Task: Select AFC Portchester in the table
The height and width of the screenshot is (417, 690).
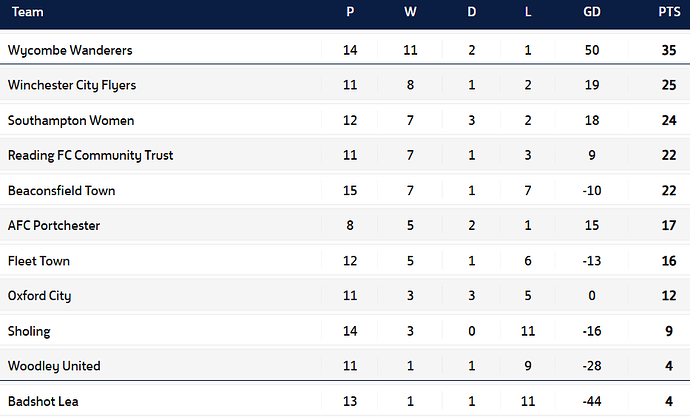Action: (x=53, y=226)
